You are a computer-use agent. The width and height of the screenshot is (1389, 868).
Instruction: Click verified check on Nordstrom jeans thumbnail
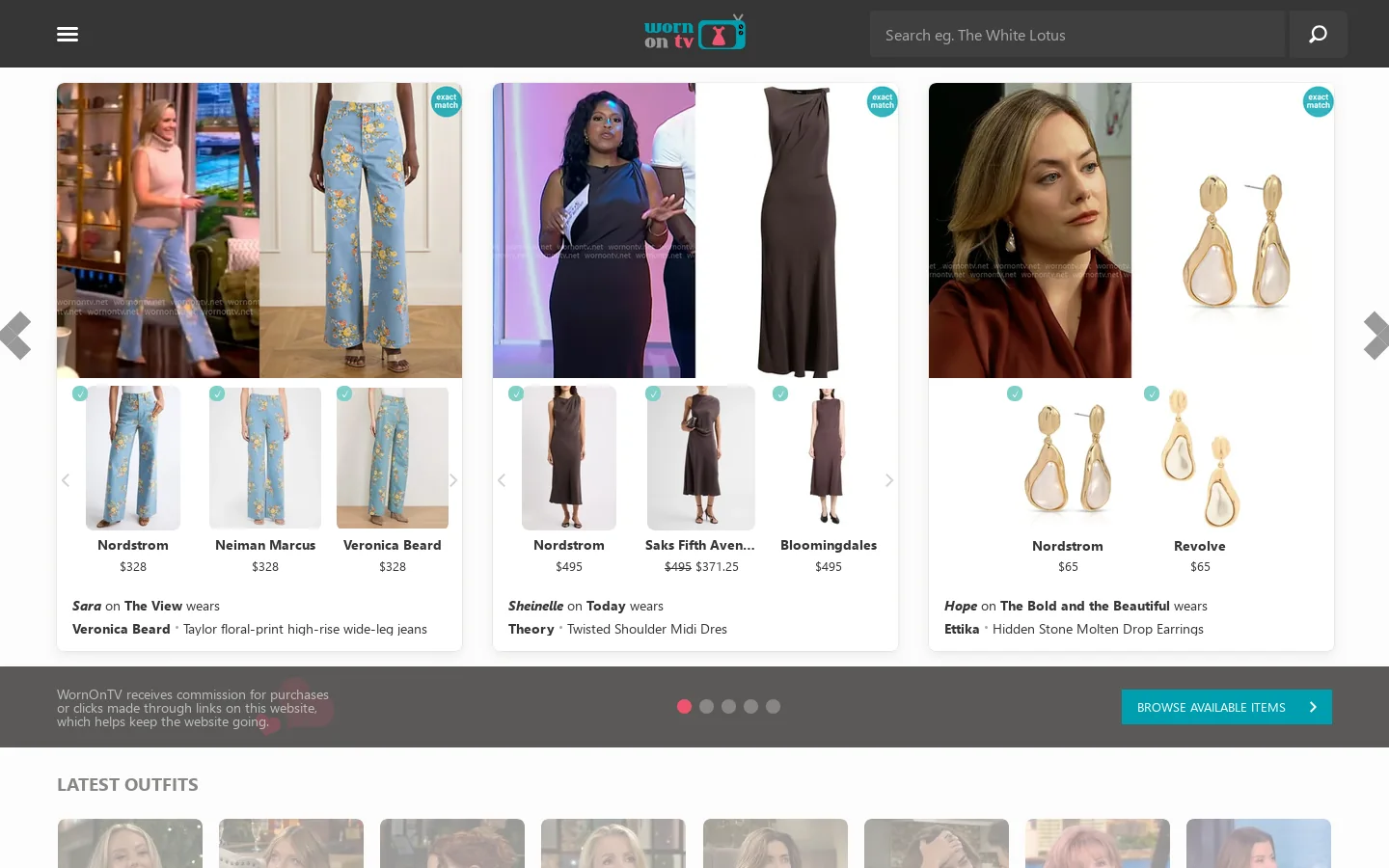click(x=80, y=393)
